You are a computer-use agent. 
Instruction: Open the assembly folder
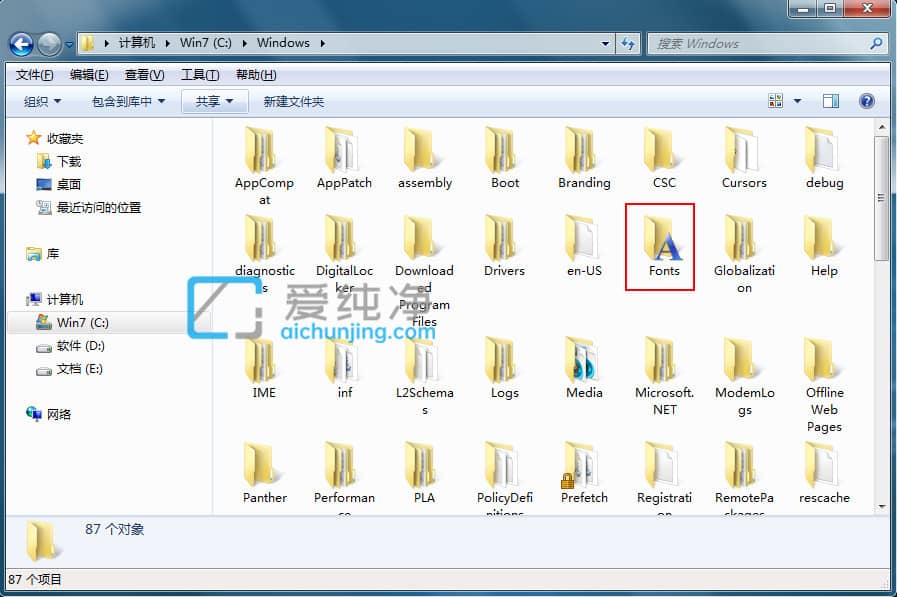click(424, 158)
